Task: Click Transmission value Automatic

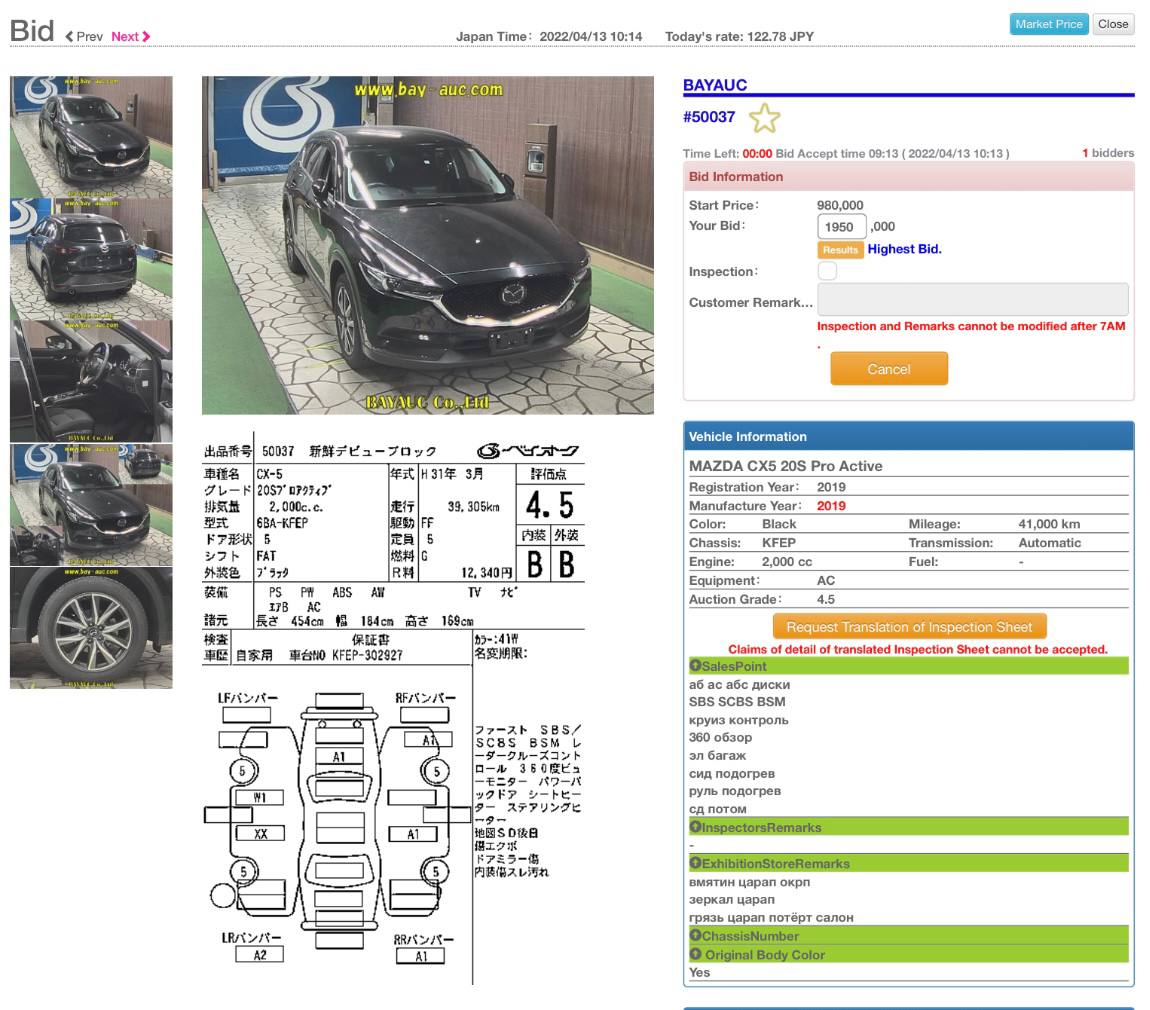Action: 1050,543
